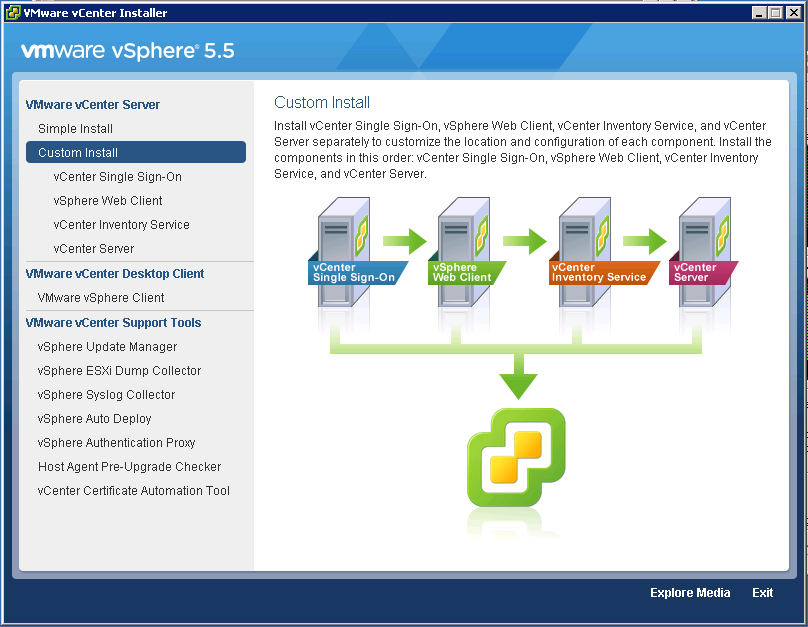Screen dimensions: 808x627
Task: Click the vmware vSphere 5.5 banner logo
Action: pos(128,51)
